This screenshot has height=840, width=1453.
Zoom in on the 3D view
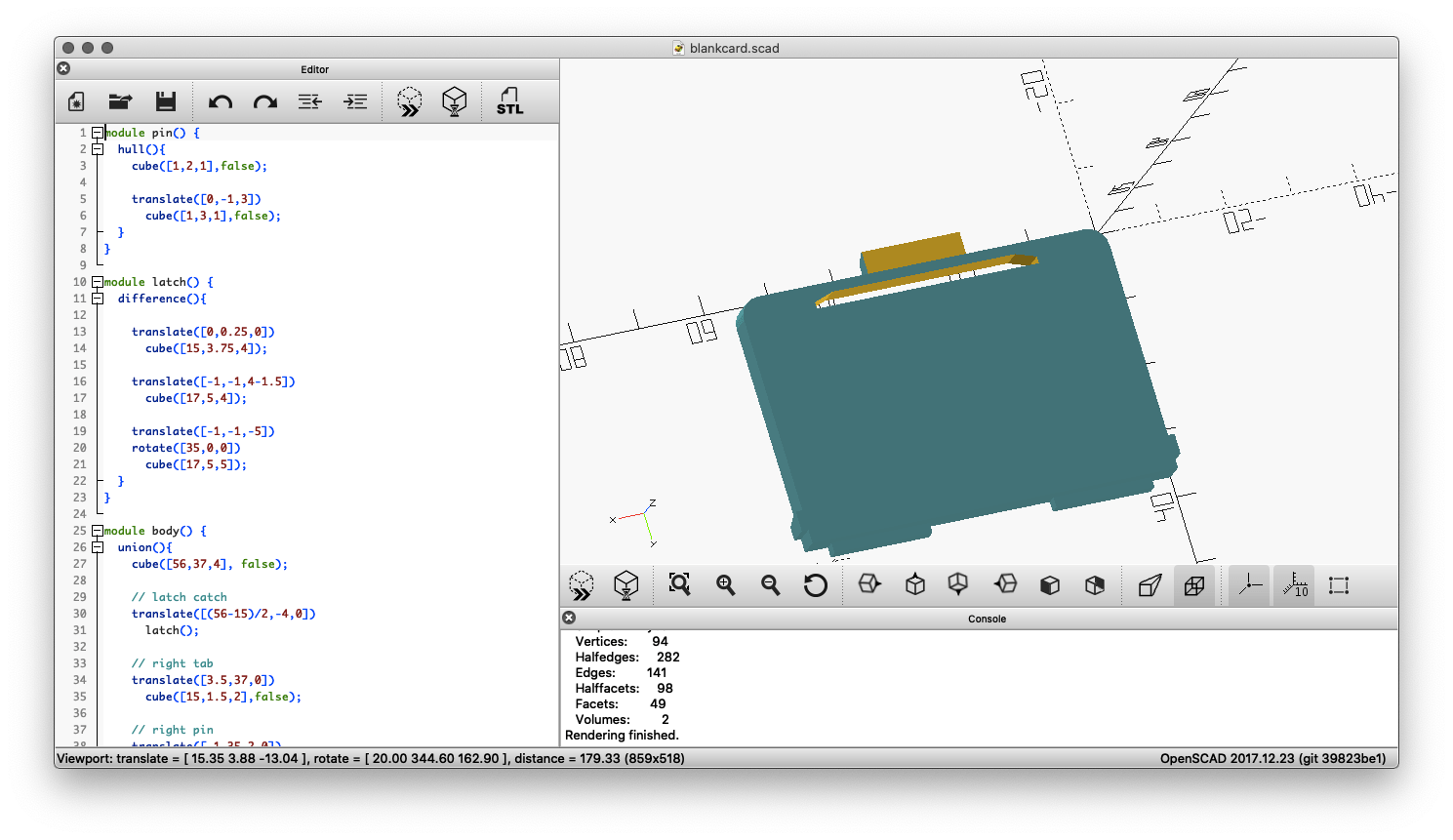coord(725,585)
